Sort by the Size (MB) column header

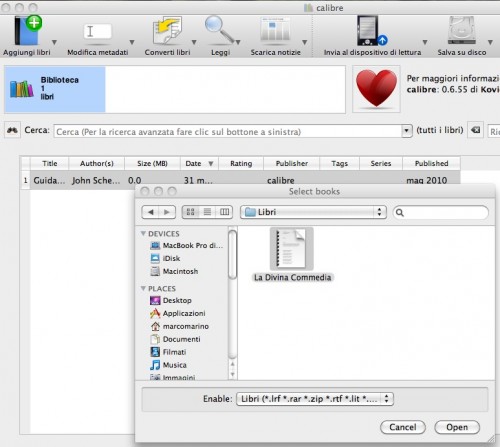[x=152, y=163]
